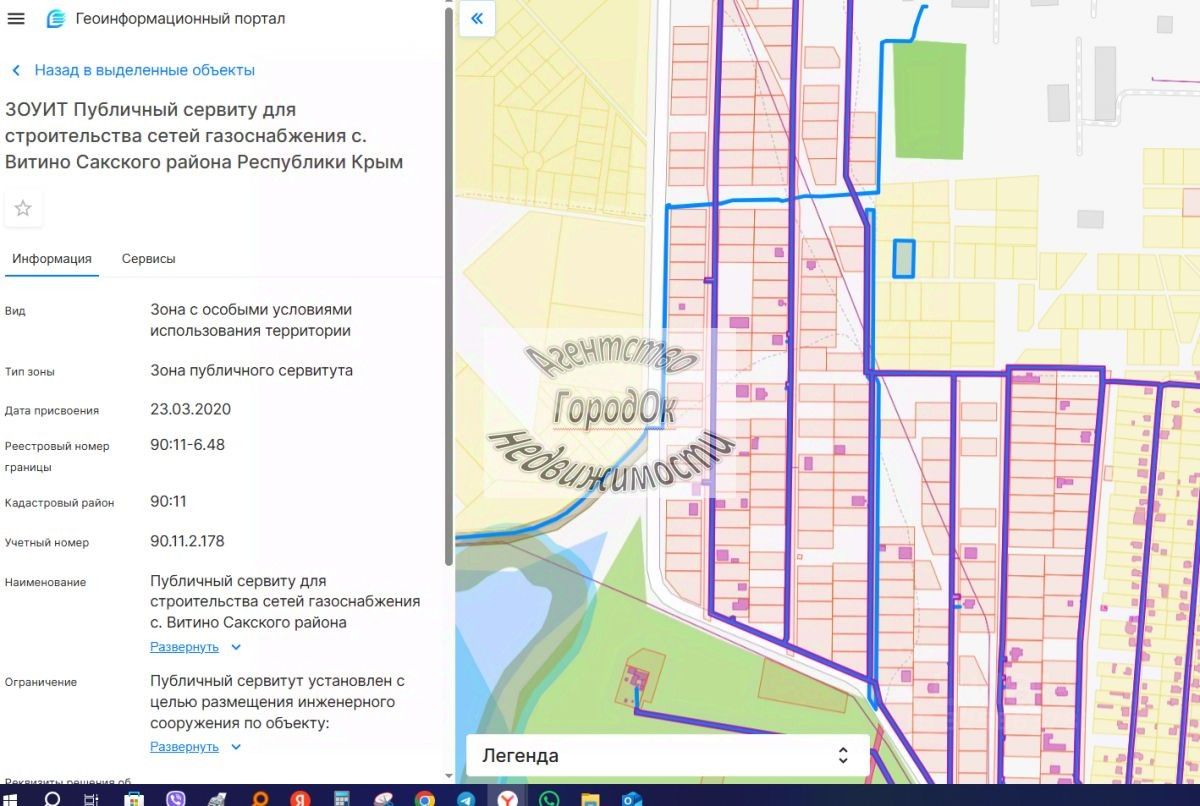The width and height of the screenshot is (1200, 806).
Task: Collapse the side panel with double-chevron button
Action: (477, 18)
